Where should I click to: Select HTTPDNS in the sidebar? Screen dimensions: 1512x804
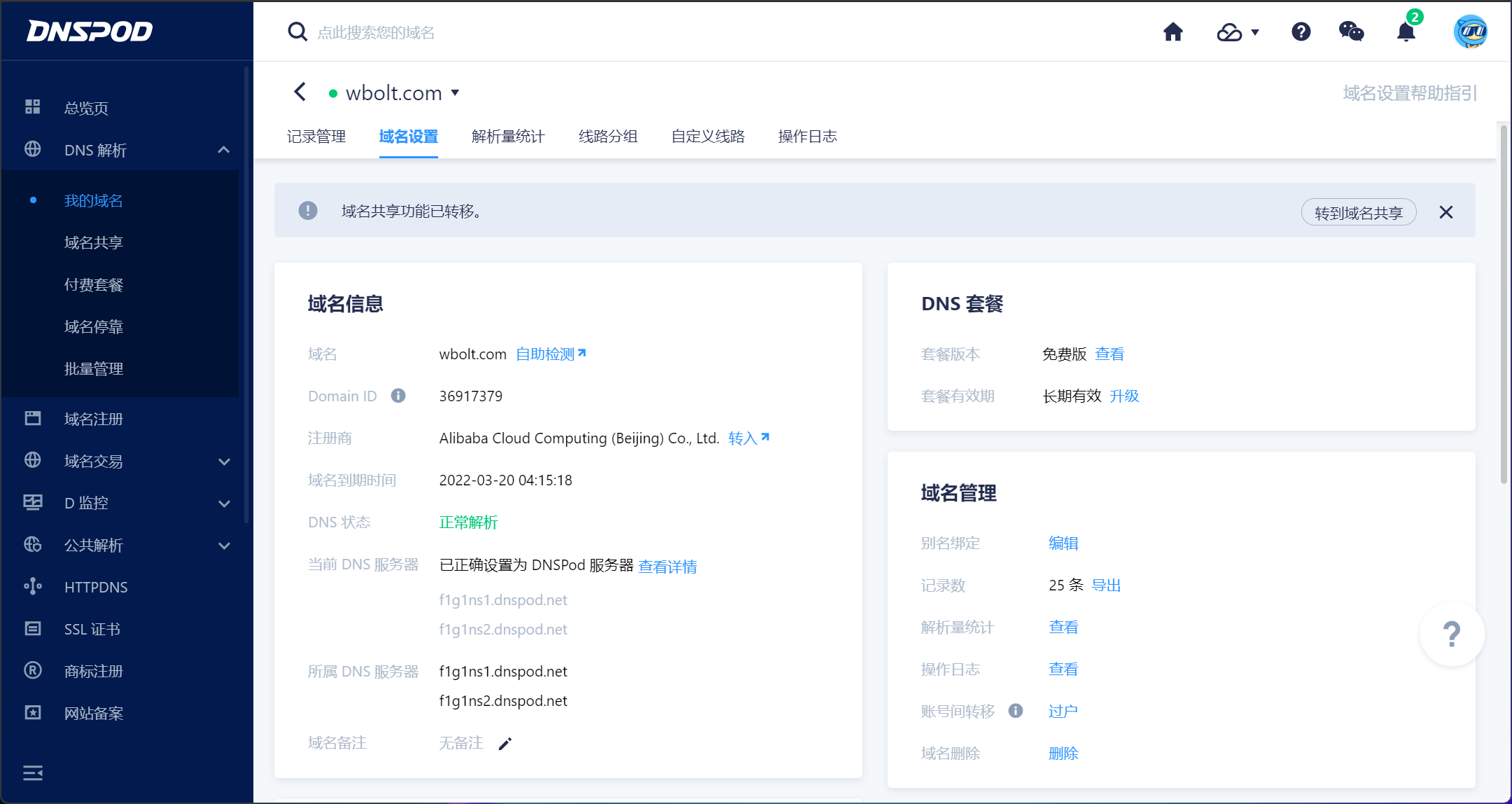click(x=96, y=587)
